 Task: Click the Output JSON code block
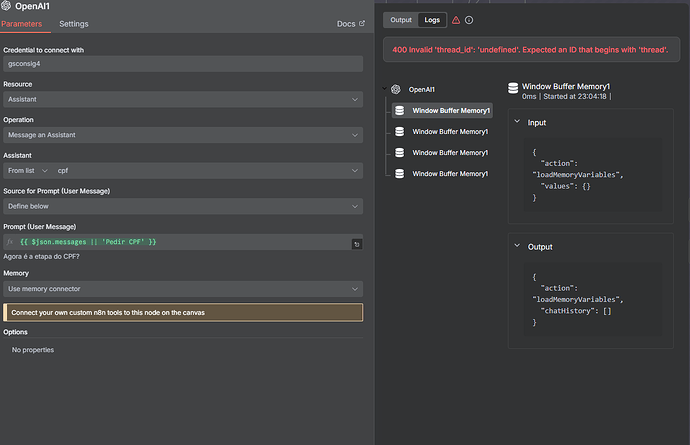pos(593,300)
